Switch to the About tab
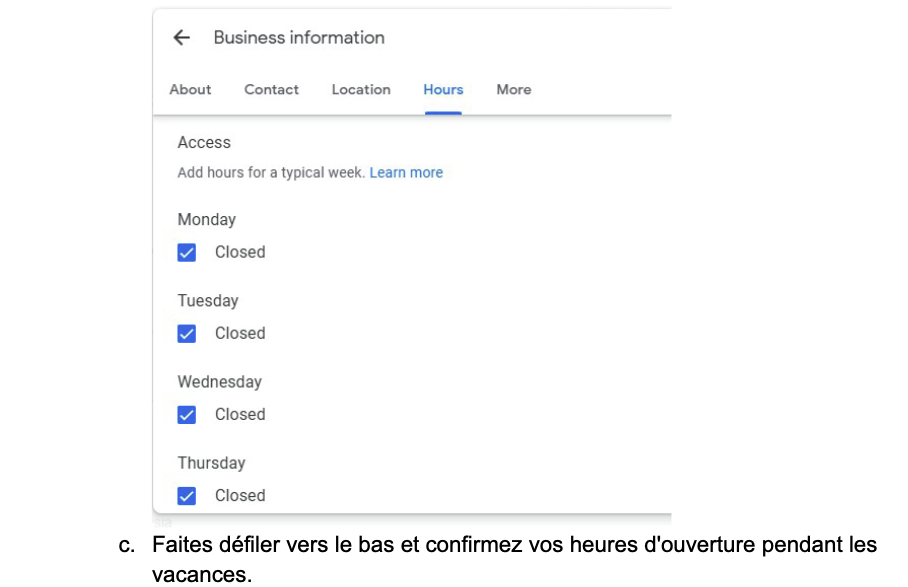This screenshot has width=908, height=587. coord(190,89)
